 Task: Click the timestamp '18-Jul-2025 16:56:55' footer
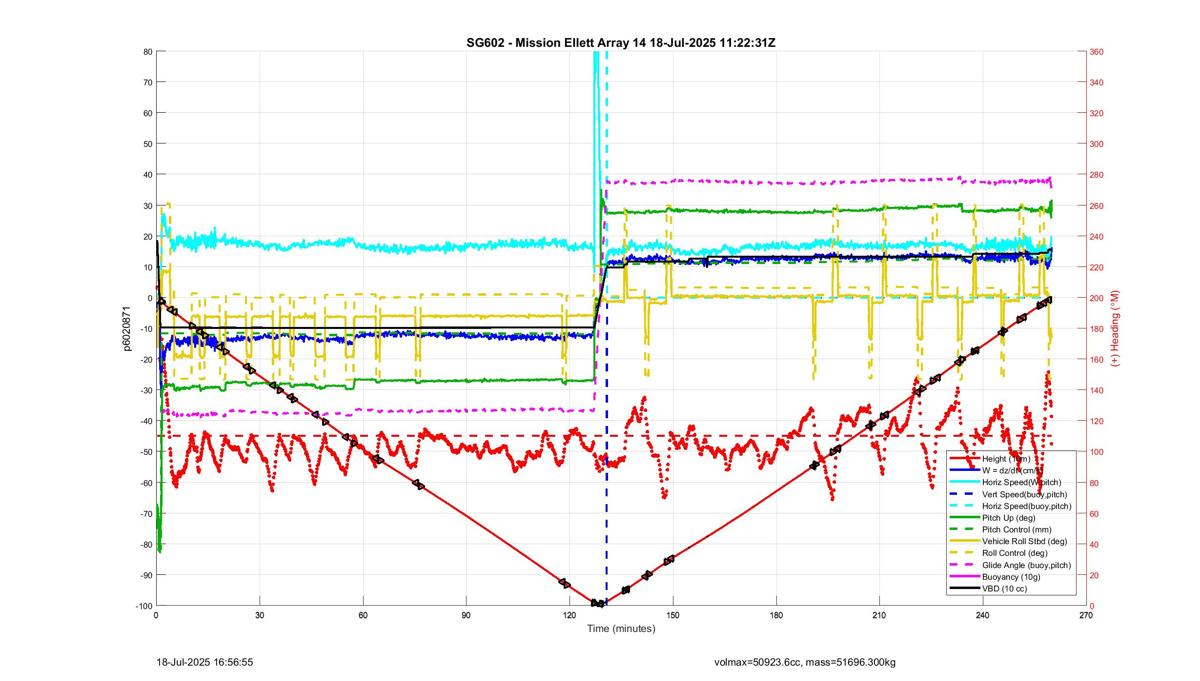pos(205,662)
